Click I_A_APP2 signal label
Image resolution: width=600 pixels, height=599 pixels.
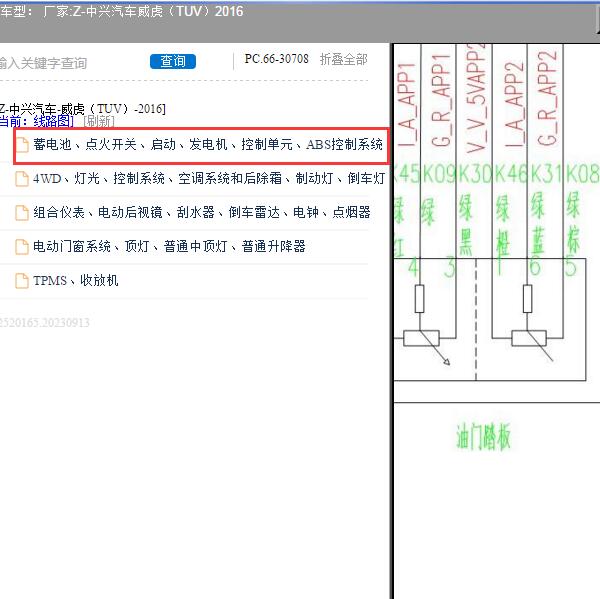[x=514, y=104]
